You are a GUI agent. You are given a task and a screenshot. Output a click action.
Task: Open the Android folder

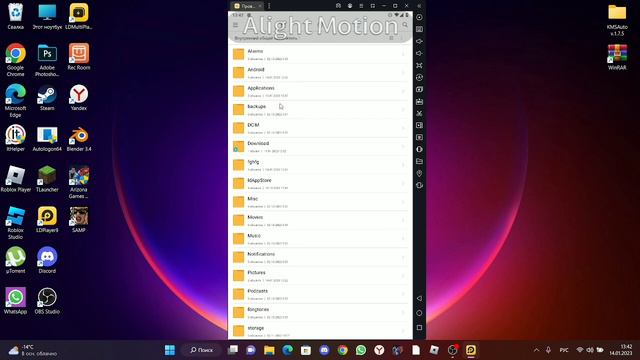(x=320, y=73)
